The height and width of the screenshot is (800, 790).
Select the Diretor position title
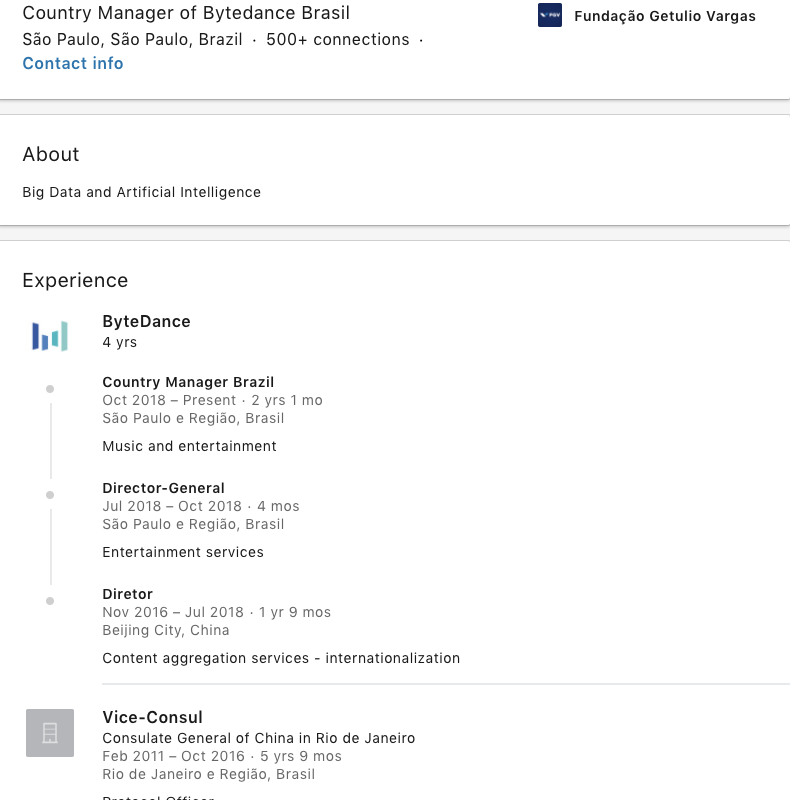tap(127, 594)
